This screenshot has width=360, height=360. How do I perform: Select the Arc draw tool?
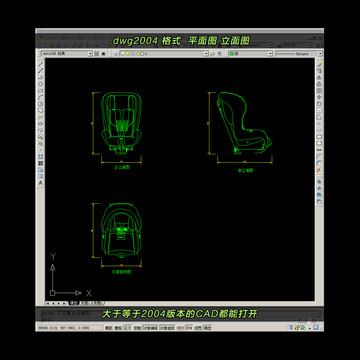point(41,97)
